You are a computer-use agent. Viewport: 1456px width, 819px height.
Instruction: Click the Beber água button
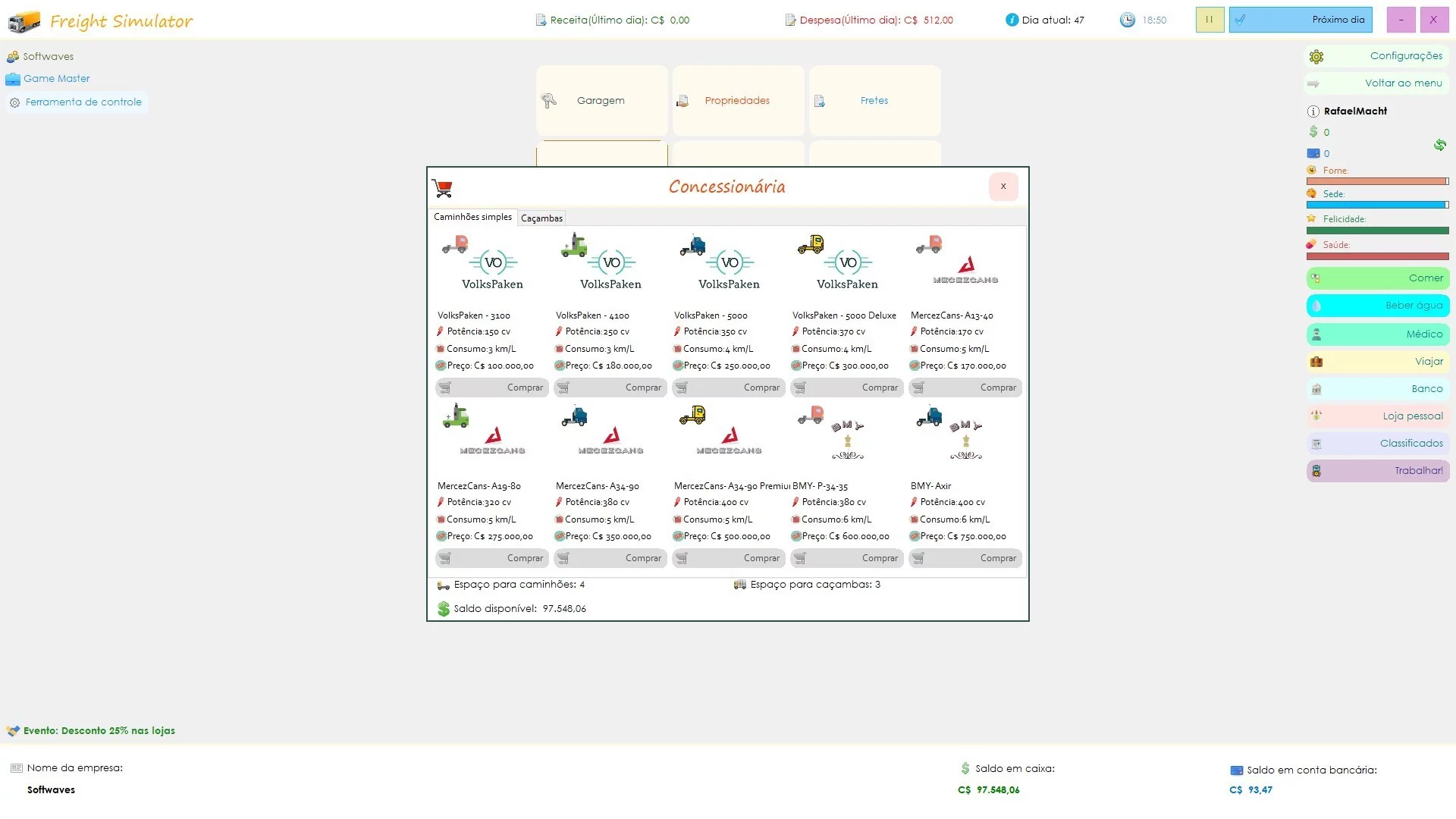pos(1378,306)
